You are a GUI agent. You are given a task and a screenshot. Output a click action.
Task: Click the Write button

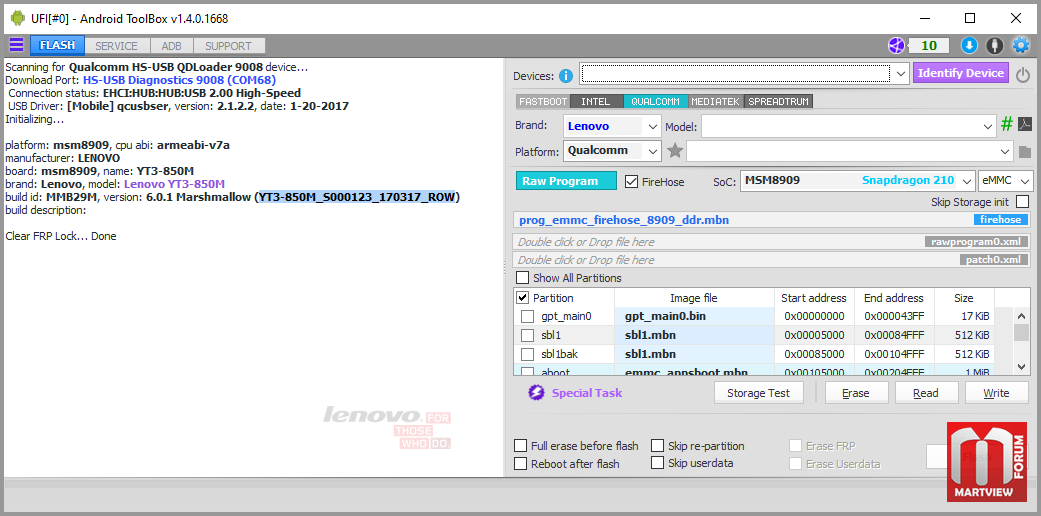tap(997, 392)
